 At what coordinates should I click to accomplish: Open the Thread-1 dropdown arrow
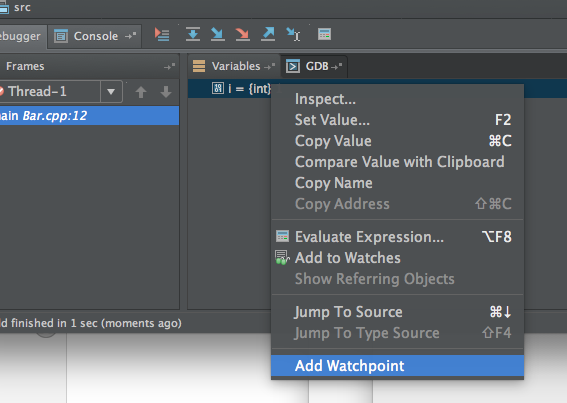[x=111, y=92]
